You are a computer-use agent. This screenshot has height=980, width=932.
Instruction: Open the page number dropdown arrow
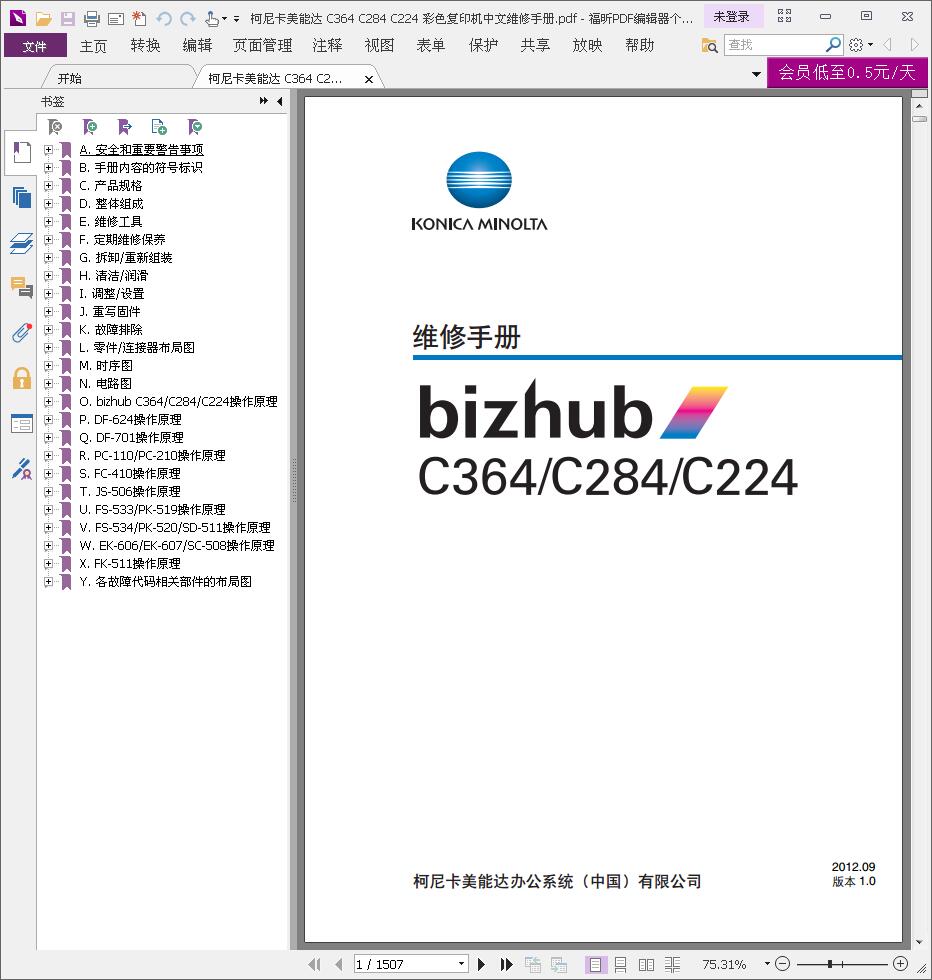point(461,964)
